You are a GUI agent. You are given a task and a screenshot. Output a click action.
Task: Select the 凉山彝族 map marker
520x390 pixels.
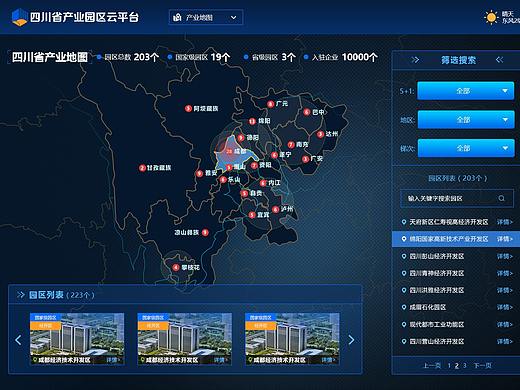(x=205, y=232)
